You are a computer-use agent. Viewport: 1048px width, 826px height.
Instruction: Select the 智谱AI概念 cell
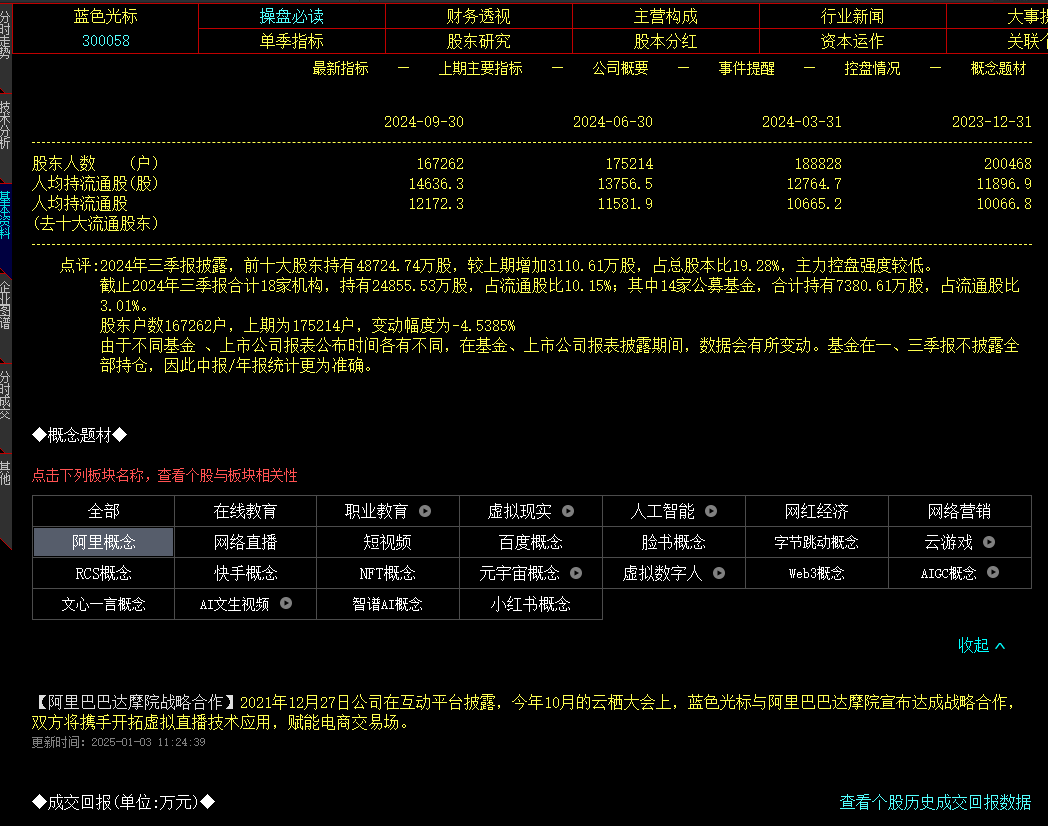coord(388,604)
